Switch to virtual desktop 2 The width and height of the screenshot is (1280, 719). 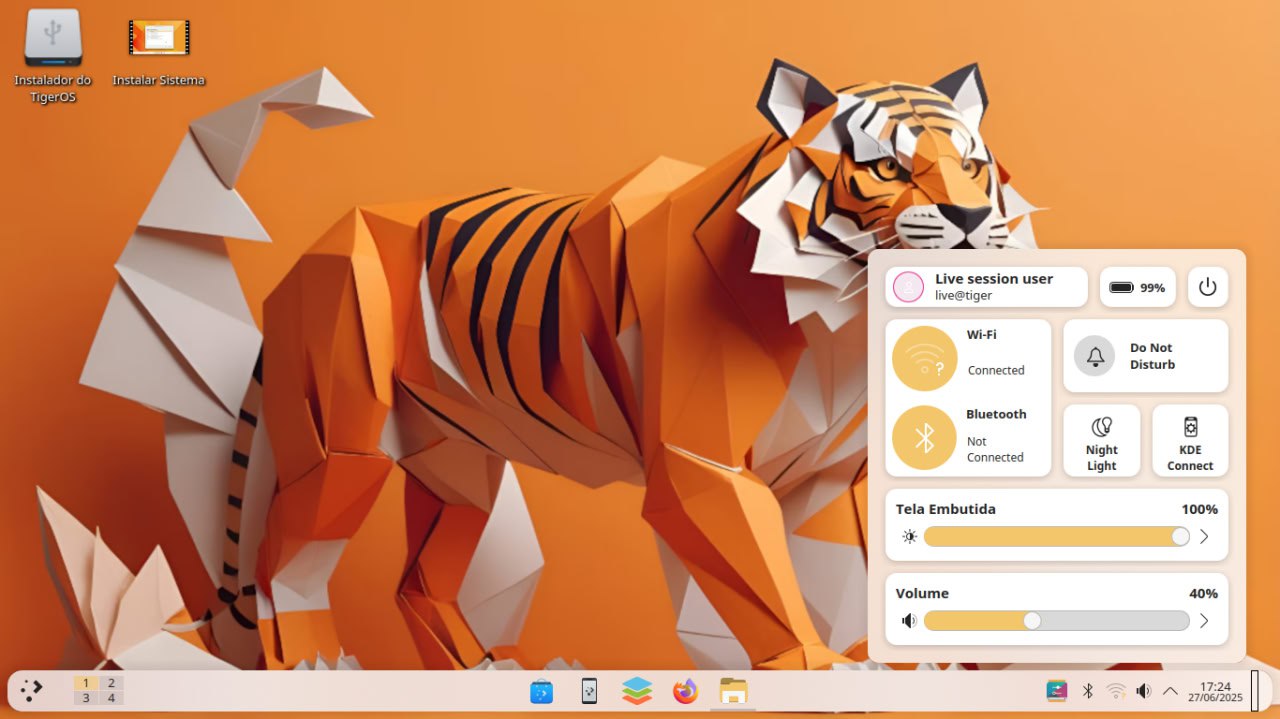[x=110, y=683]
